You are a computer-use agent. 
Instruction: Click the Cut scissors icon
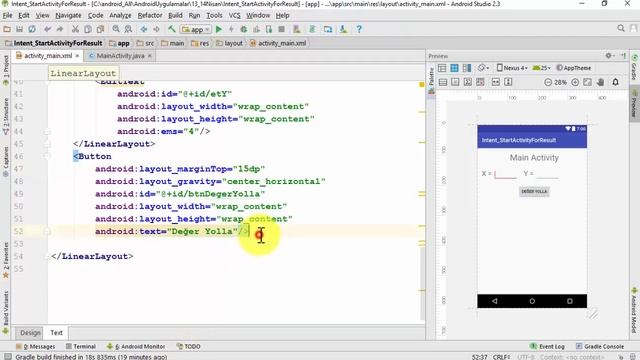(x=75, y=29)
